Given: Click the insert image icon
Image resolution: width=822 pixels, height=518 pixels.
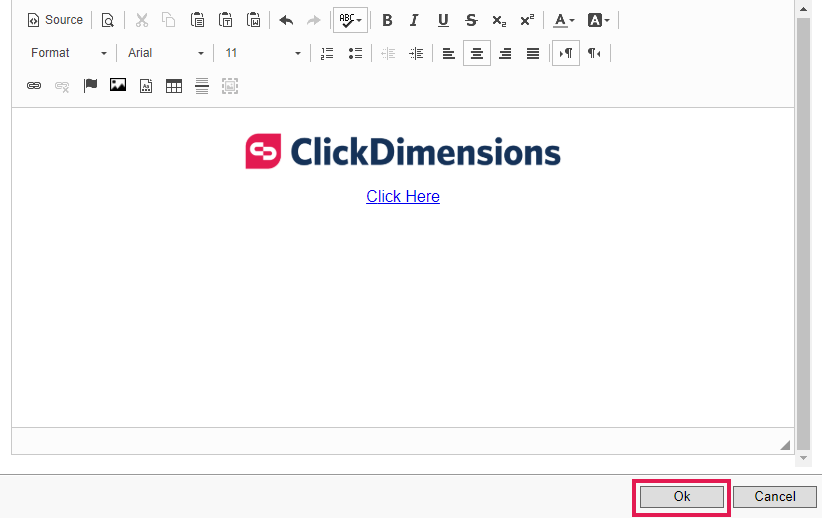Looking at the screenshot, I should pos(118,85).
